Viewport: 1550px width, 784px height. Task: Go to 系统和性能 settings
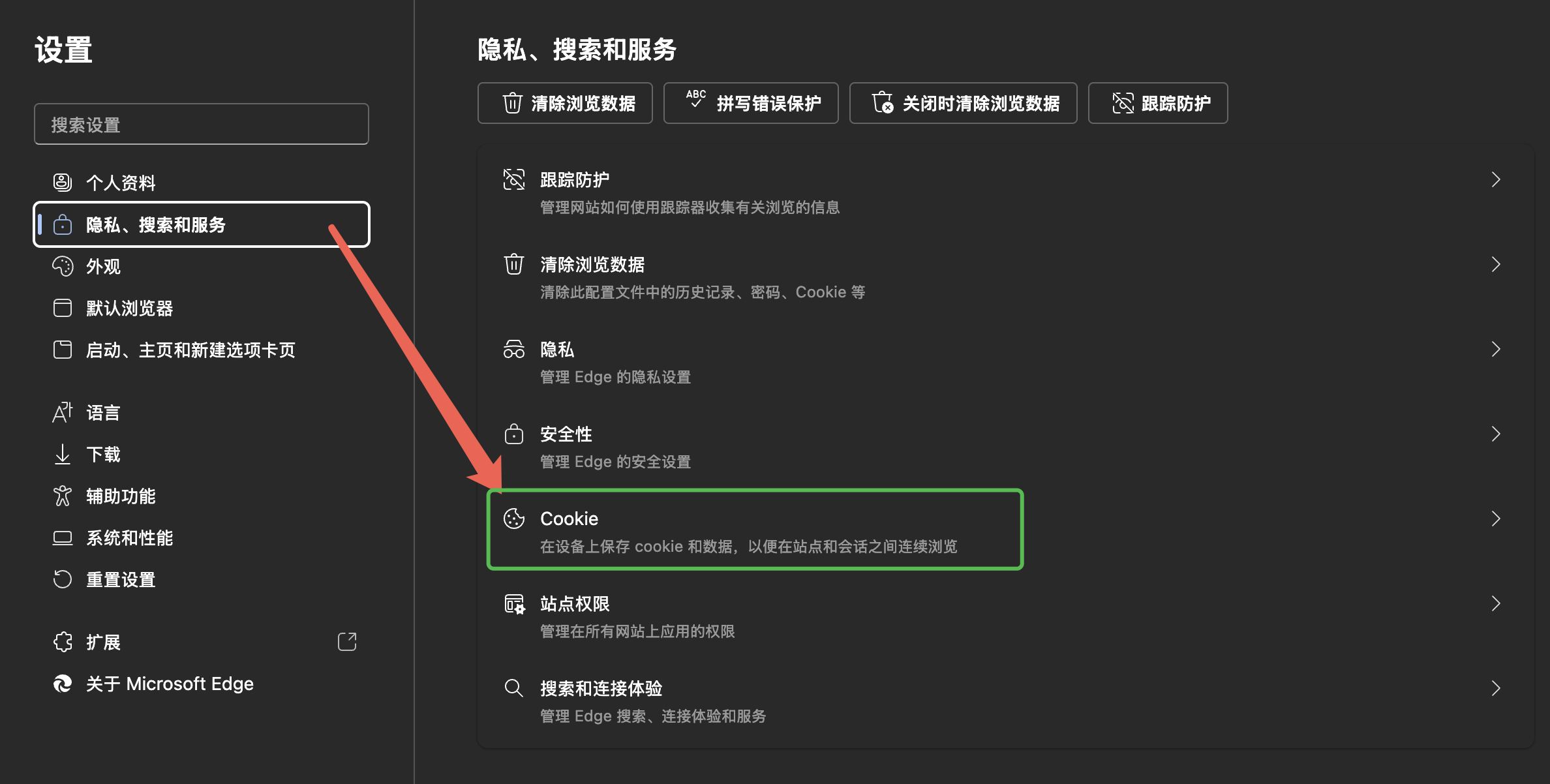tap(202, 537)
